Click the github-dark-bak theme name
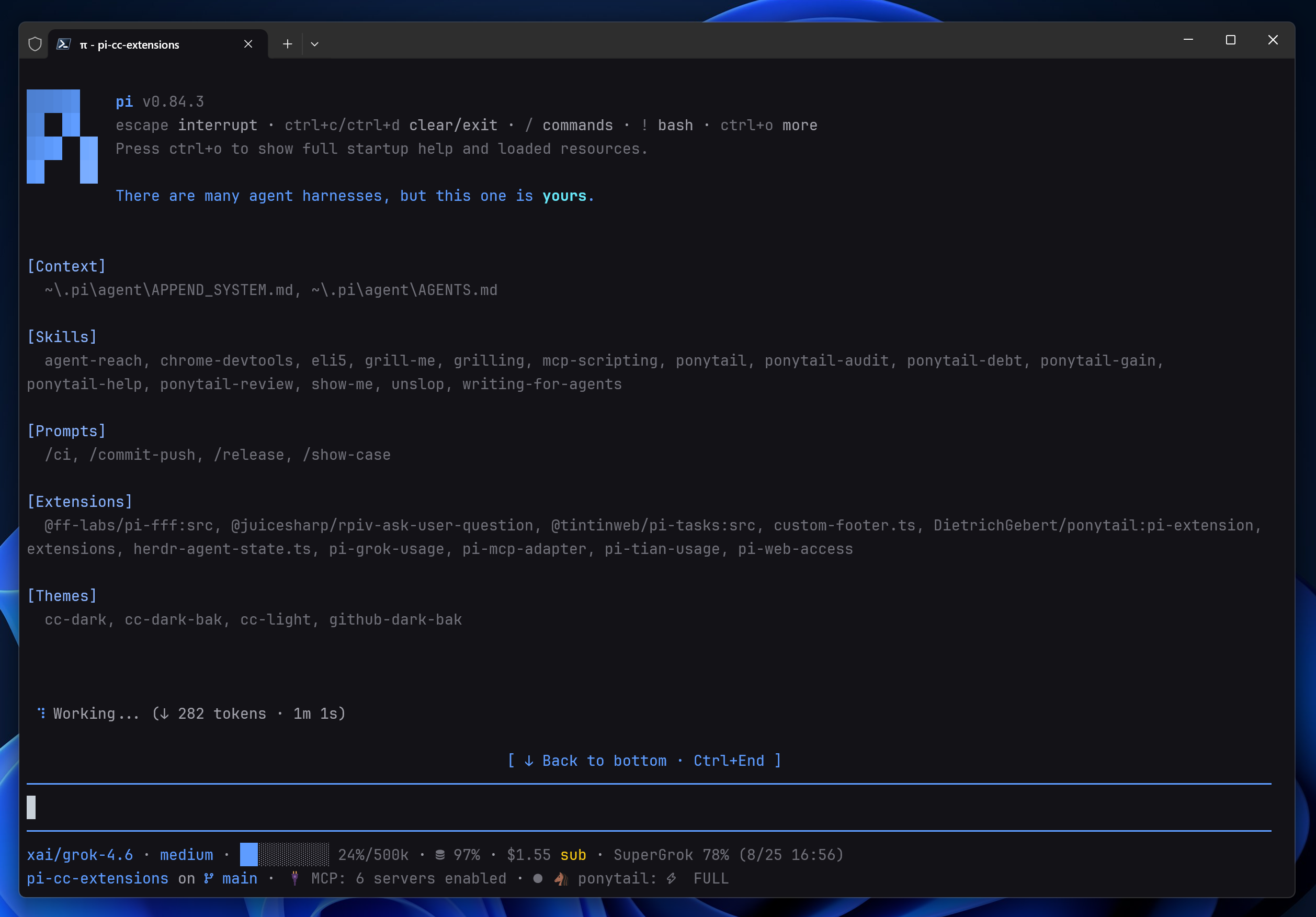Image resolution: width=1316 pixels, height=917 pixels. [395, 619]
